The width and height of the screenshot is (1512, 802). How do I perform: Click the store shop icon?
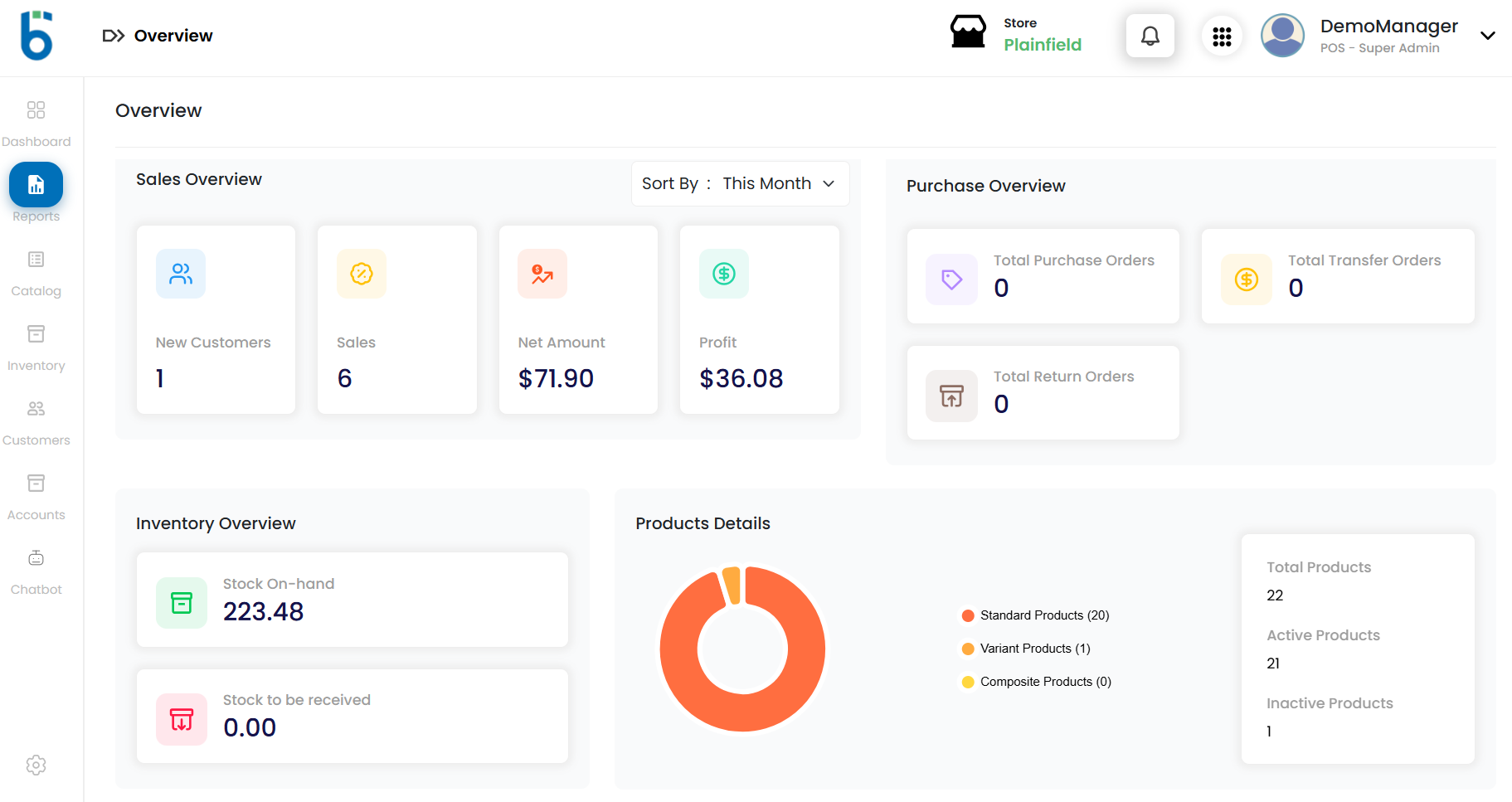(968, 32)
